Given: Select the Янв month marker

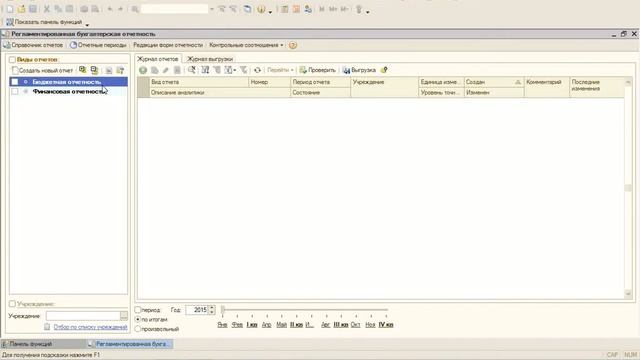Looking at the screenshot, I should click(222, 325).
